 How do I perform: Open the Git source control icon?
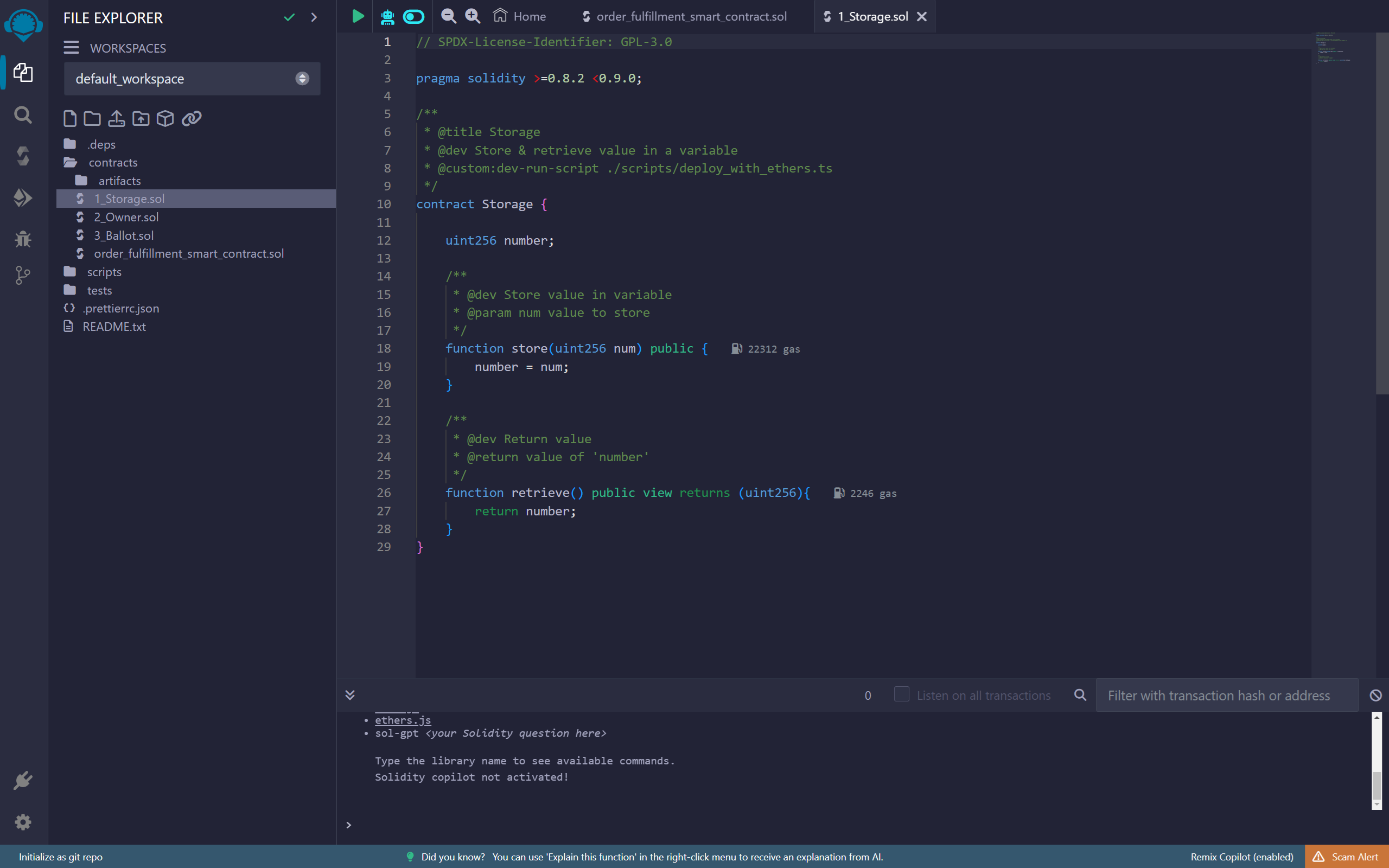point(23,276)
